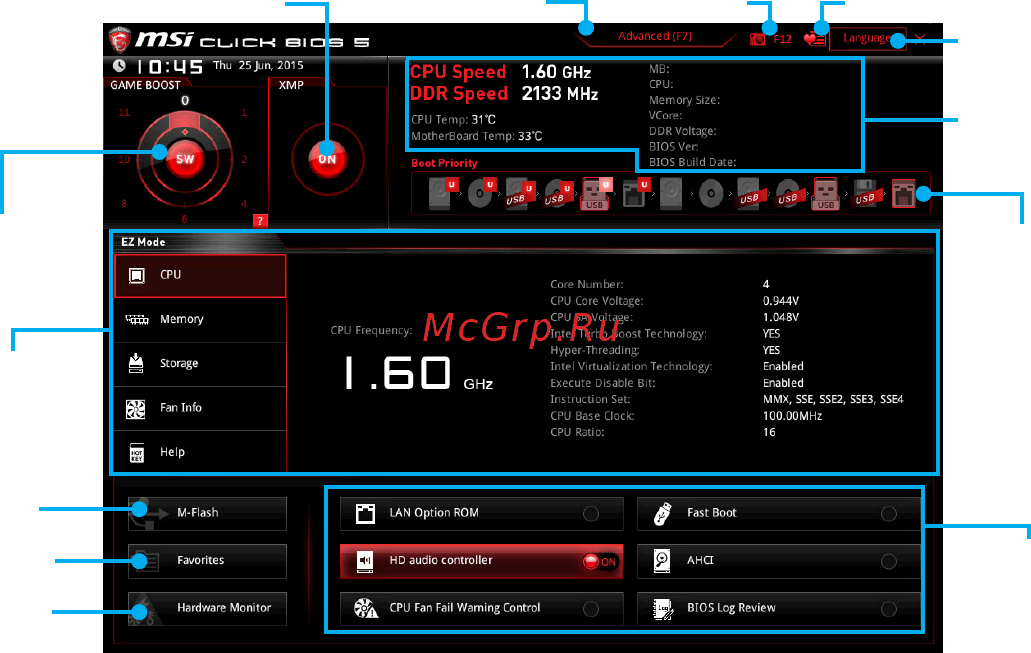Open the Favorites button at bottom left

pyautogui.click(x=207, y=561)
